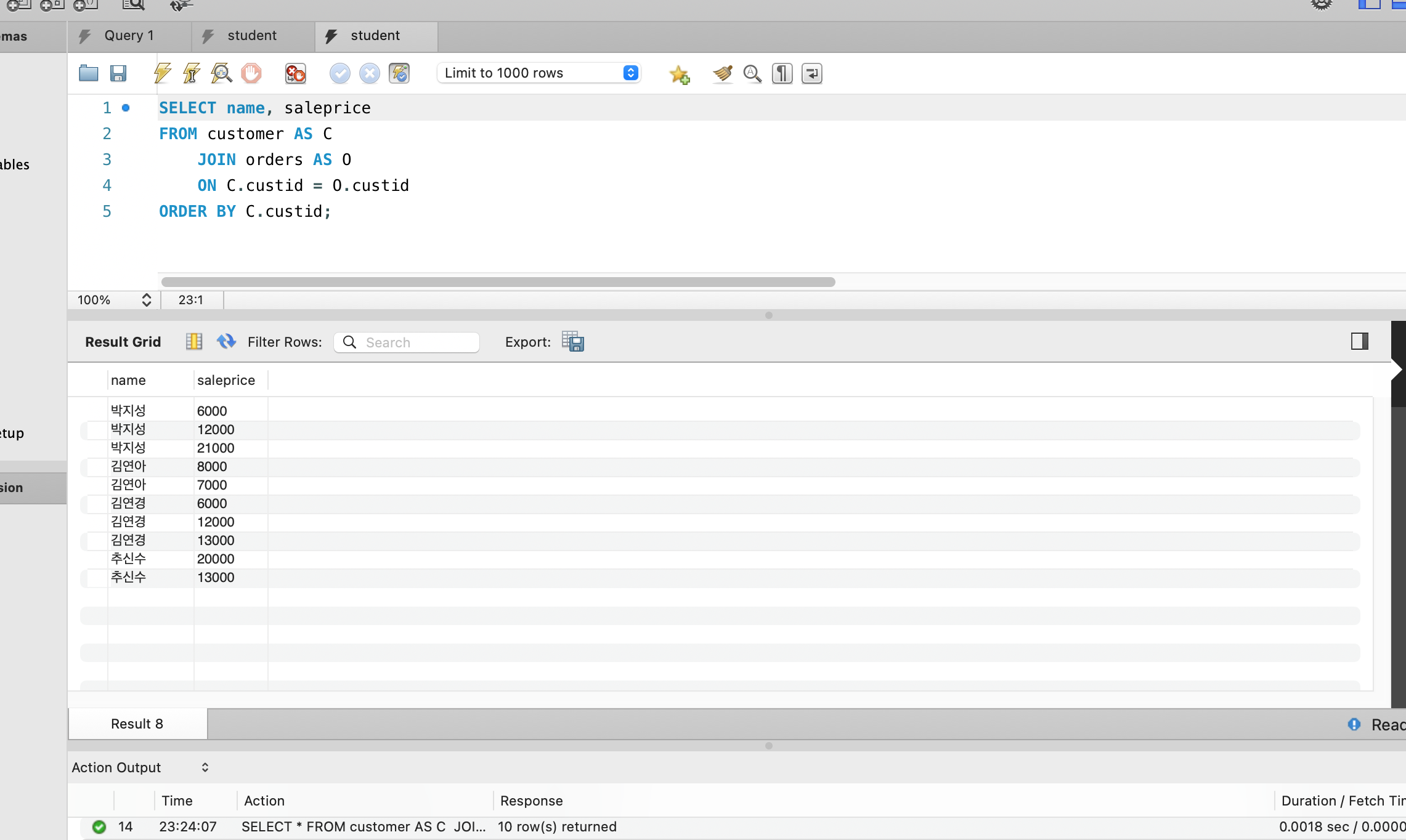1406x840 pixels.
Task: Toggle the autocommit mode icon
Action: pyautogui.click(x=399, y=73)
